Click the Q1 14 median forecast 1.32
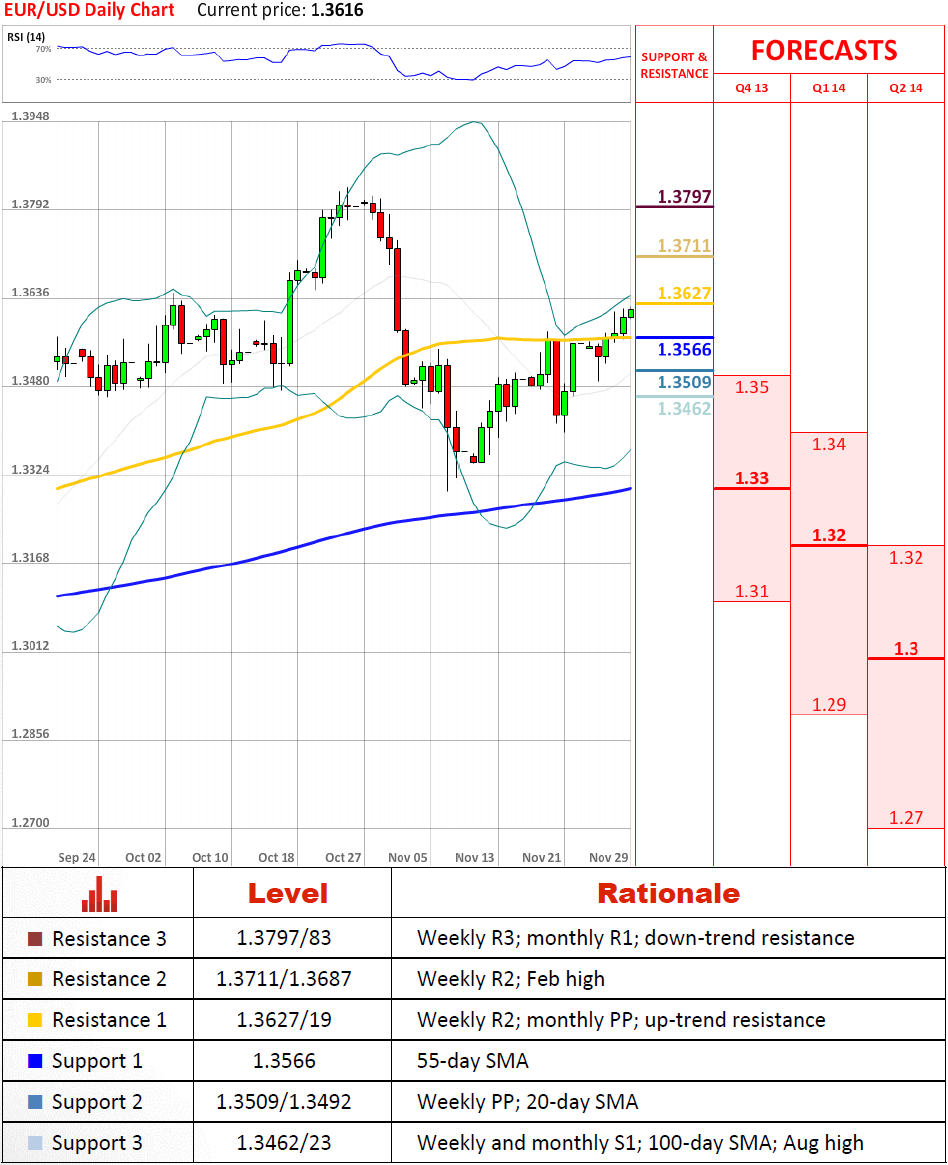The image size is (948, 1165). click(x=828, y=535)
